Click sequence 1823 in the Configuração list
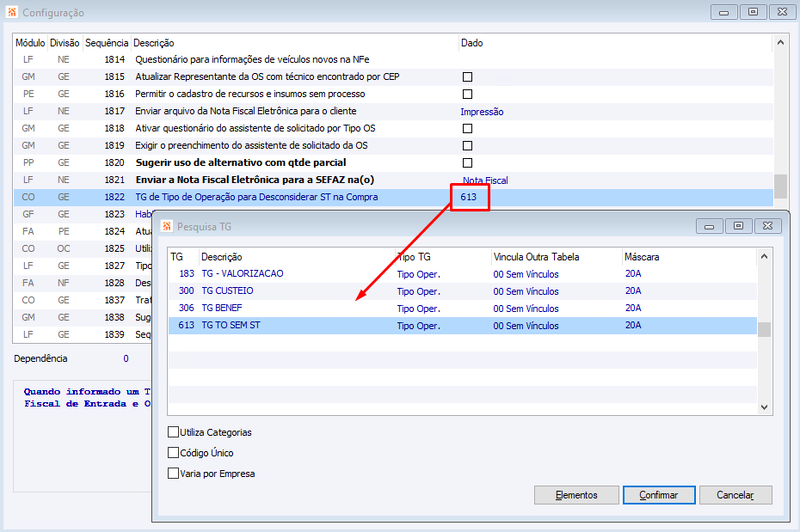Viewport: 800px width, 532px height. click(114, 214)
